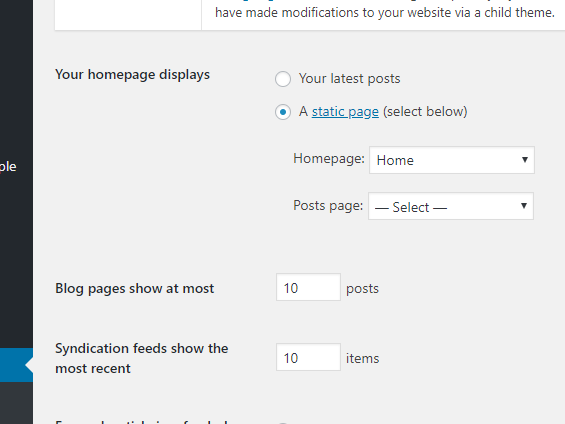
Task: Click the arrow on the Homepage dropdown
Action: tap(525, 160)
